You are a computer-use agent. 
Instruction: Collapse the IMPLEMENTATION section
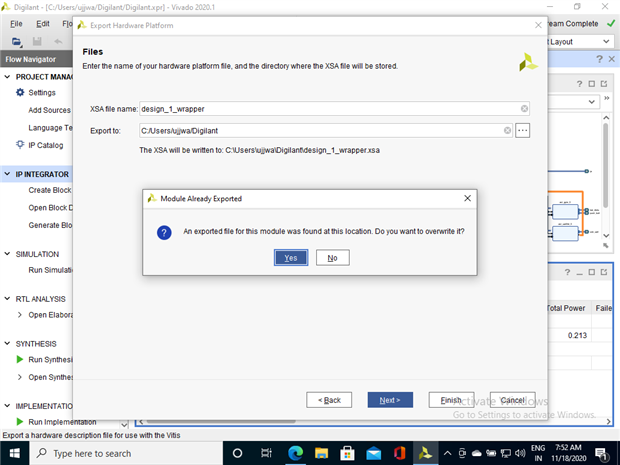[7, 406]
